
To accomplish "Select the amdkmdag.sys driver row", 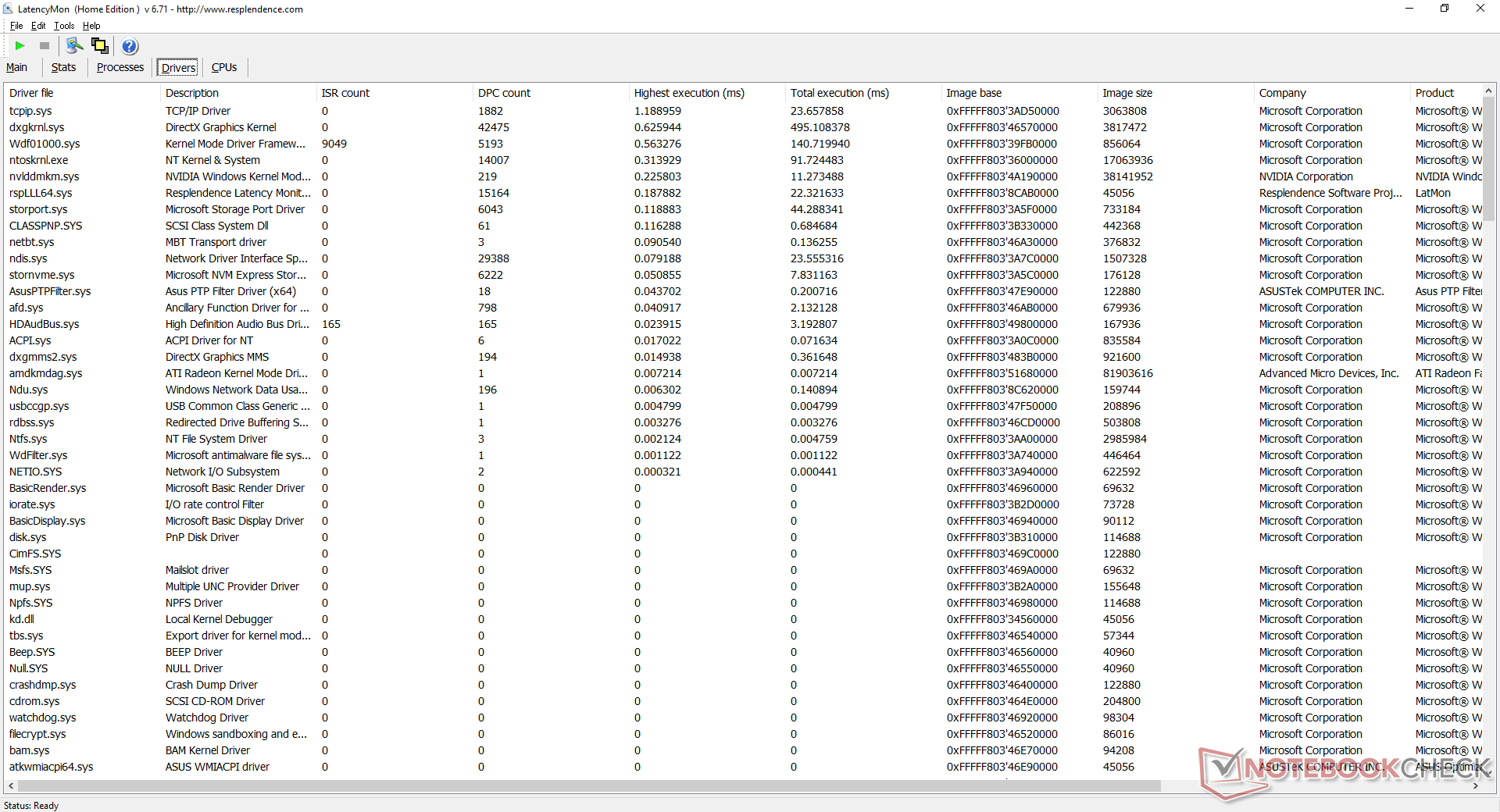I will tap(743, 373).
